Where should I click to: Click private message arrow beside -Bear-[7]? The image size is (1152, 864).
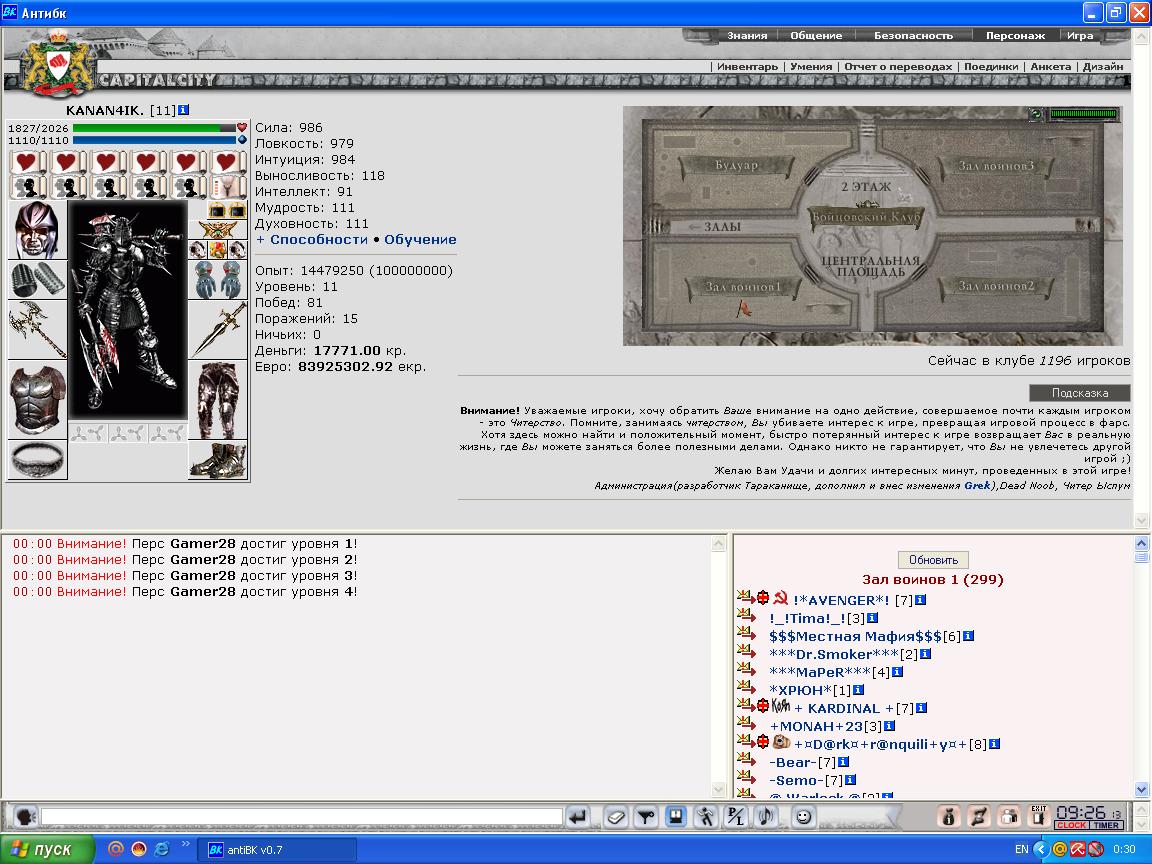746,760
